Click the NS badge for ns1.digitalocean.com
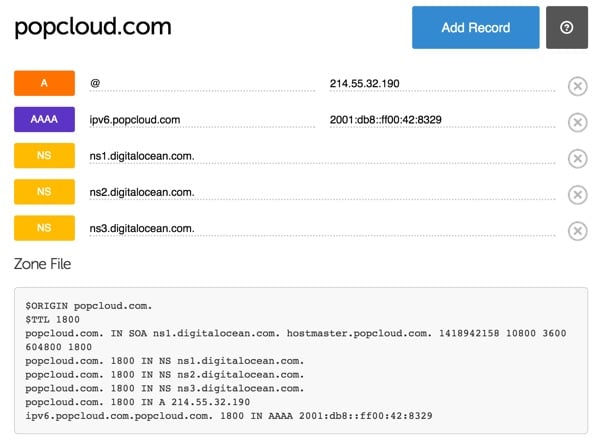 tap(44, 156)
